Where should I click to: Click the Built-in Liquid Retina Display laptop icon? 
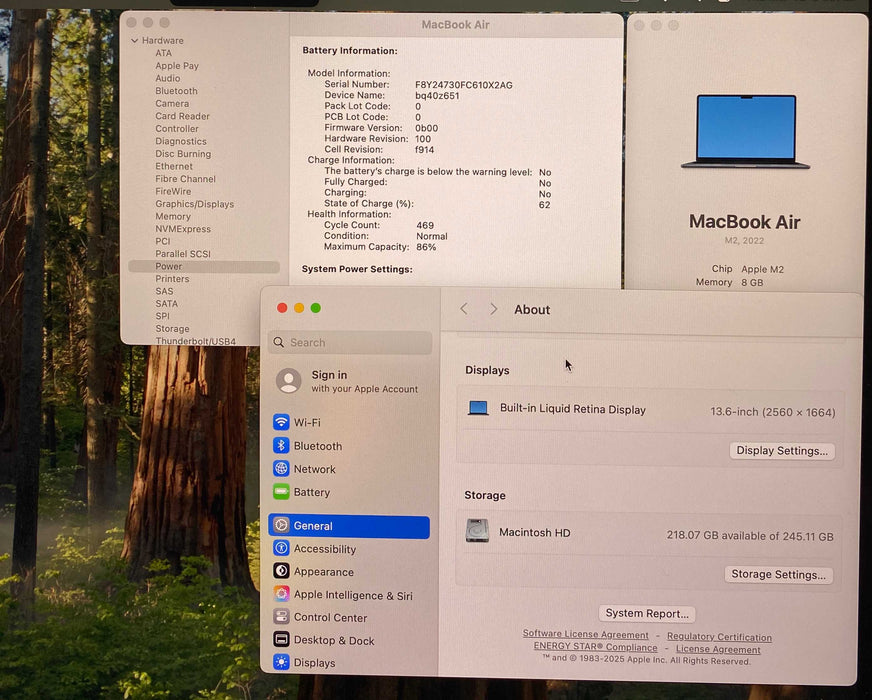(x=478, y=408)
